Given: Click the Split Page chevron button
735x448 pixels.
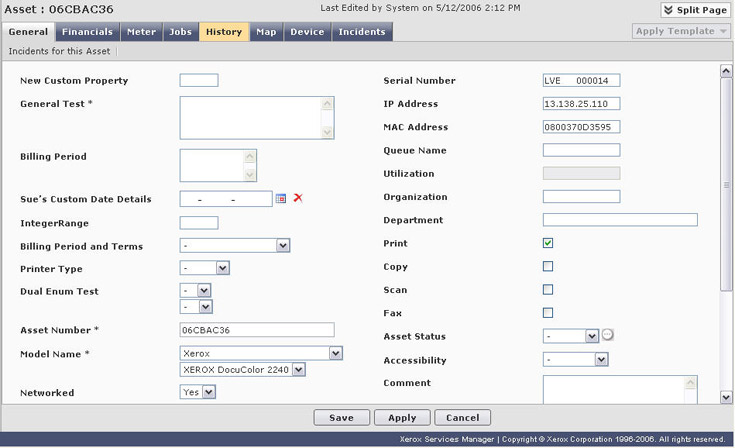Looking at the screenshot, I should click(695, 10).
